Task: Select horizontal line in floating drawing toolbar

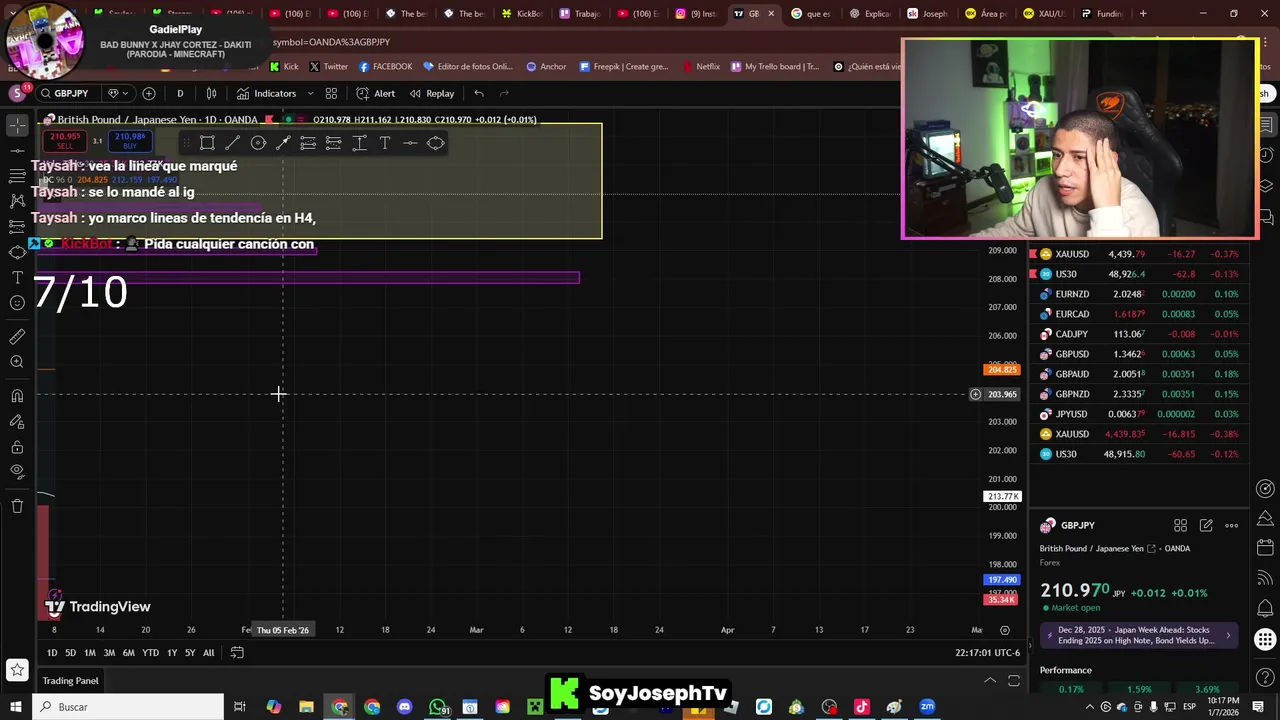Action: pyautogui.click(x=410, y=143)
